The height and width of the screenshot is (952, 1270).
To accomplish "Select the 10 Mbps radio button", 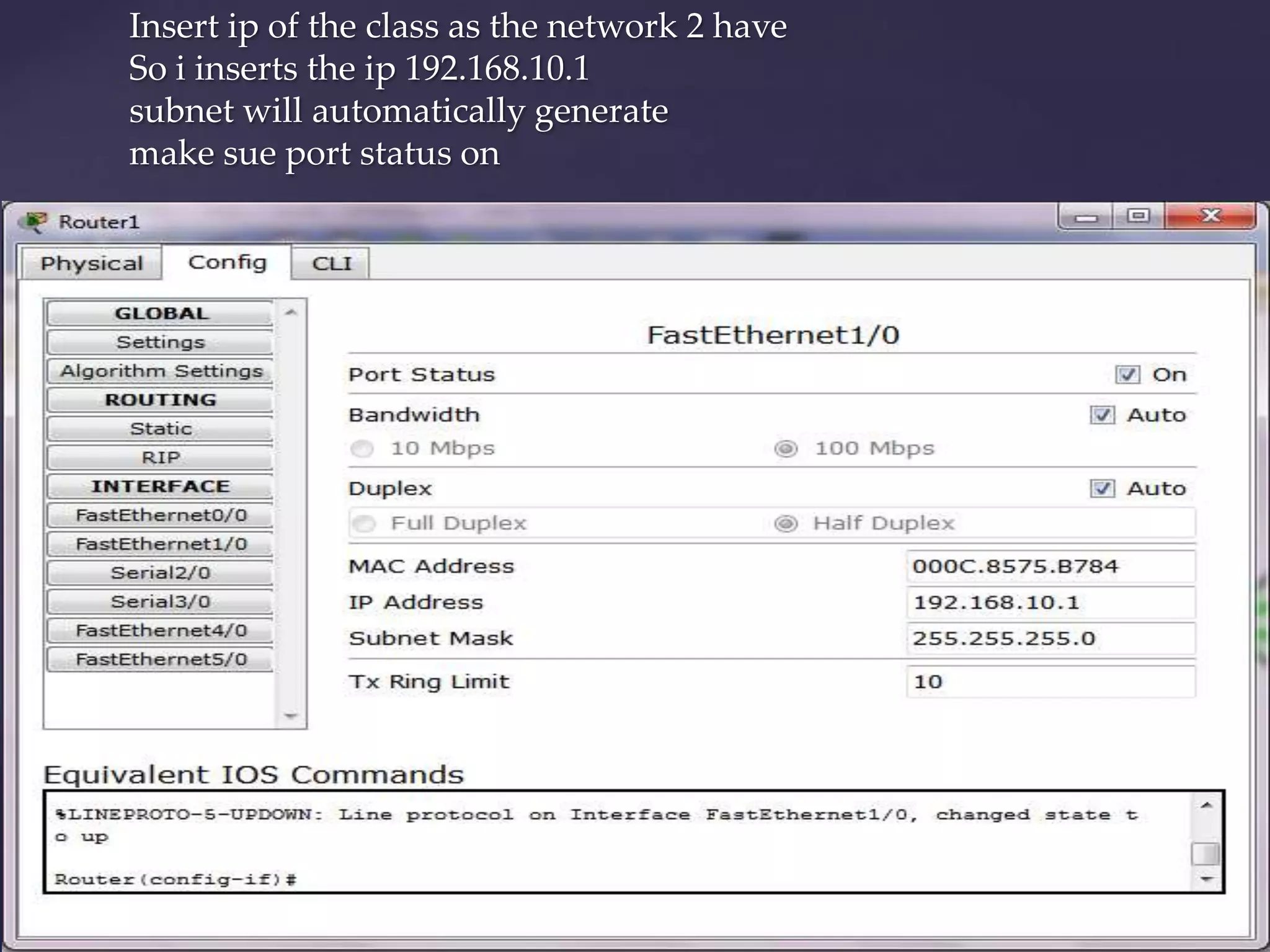I will tap(362, 448).
